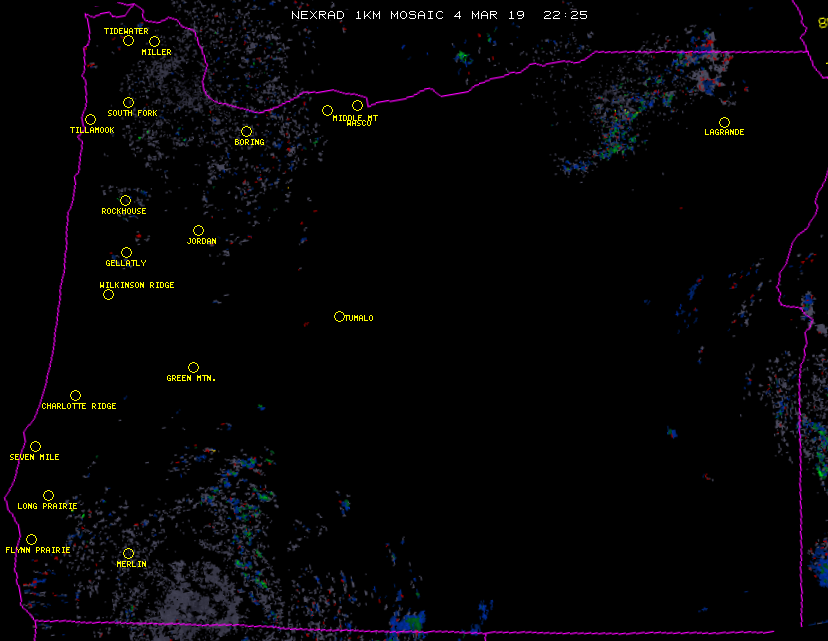The height and width of the screenshot is (641, 828).
Task: Select the Charlotte Ridge station marker
Action: tap(75, 396)
